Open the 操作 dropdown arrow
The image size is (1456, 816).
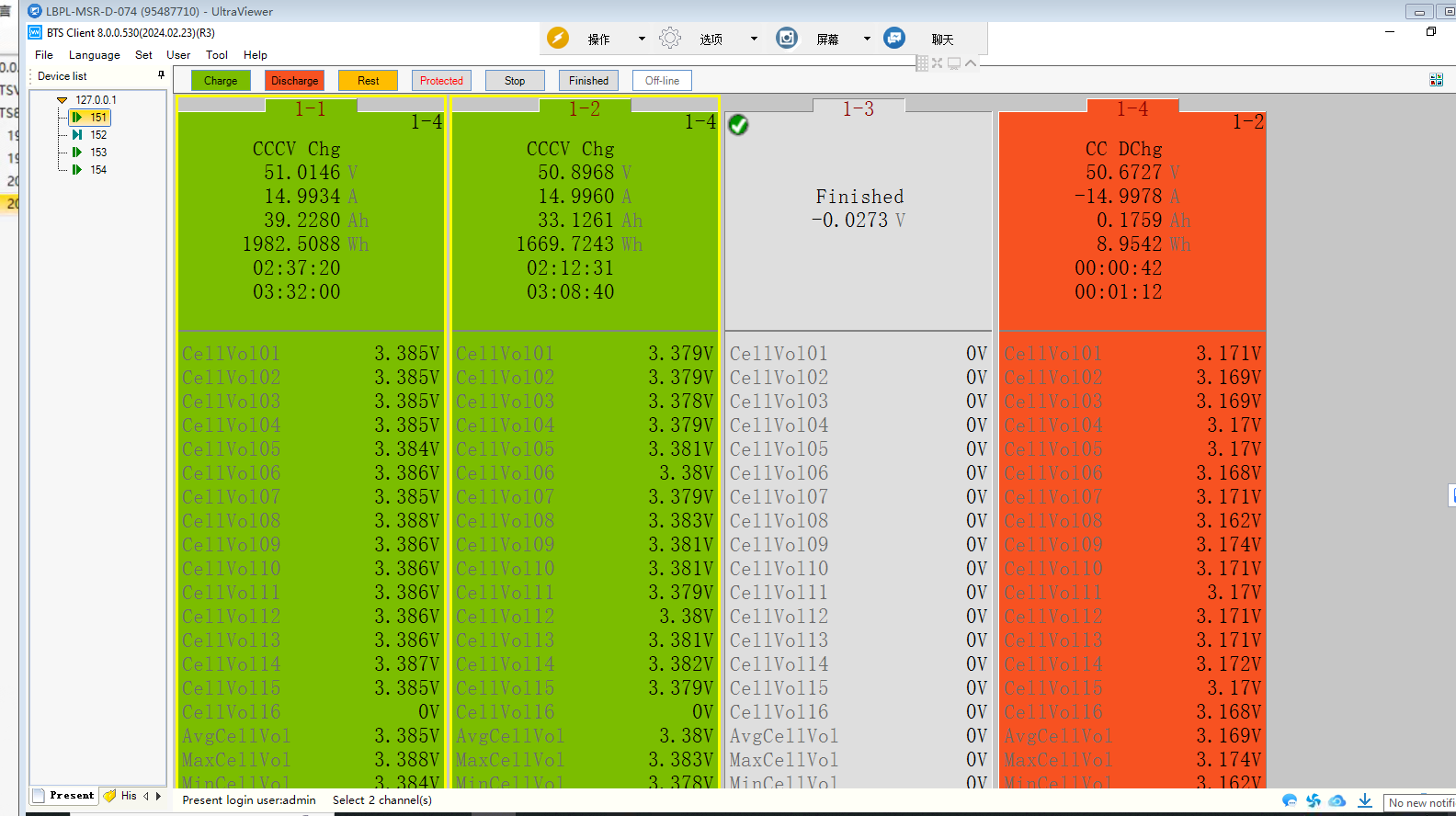coord(642,39)
